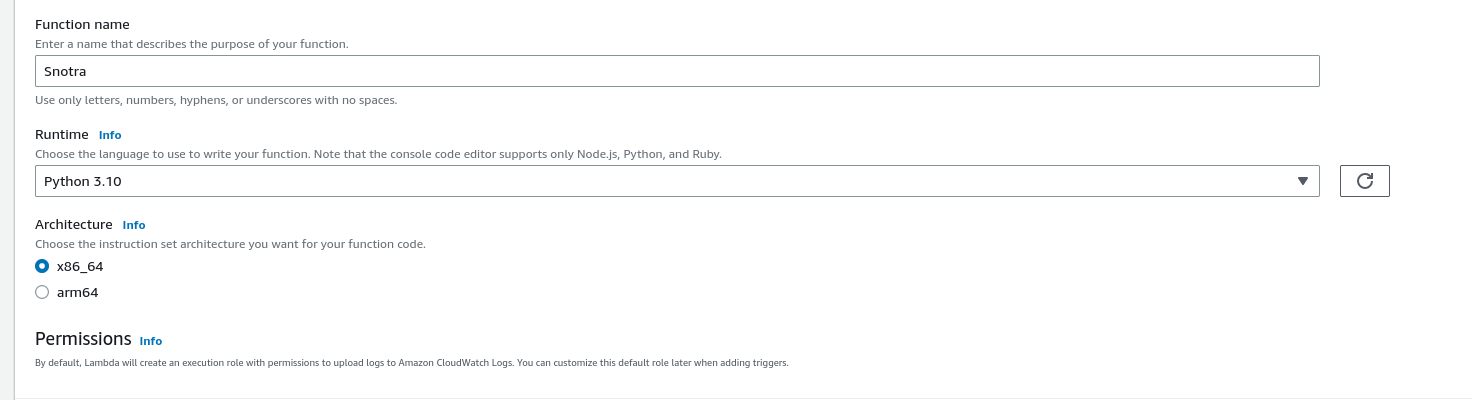Click the refresh runtimes icon button
This screenshot has width=1472, height=400.
pyautogui.click(x=1364, y=181)
